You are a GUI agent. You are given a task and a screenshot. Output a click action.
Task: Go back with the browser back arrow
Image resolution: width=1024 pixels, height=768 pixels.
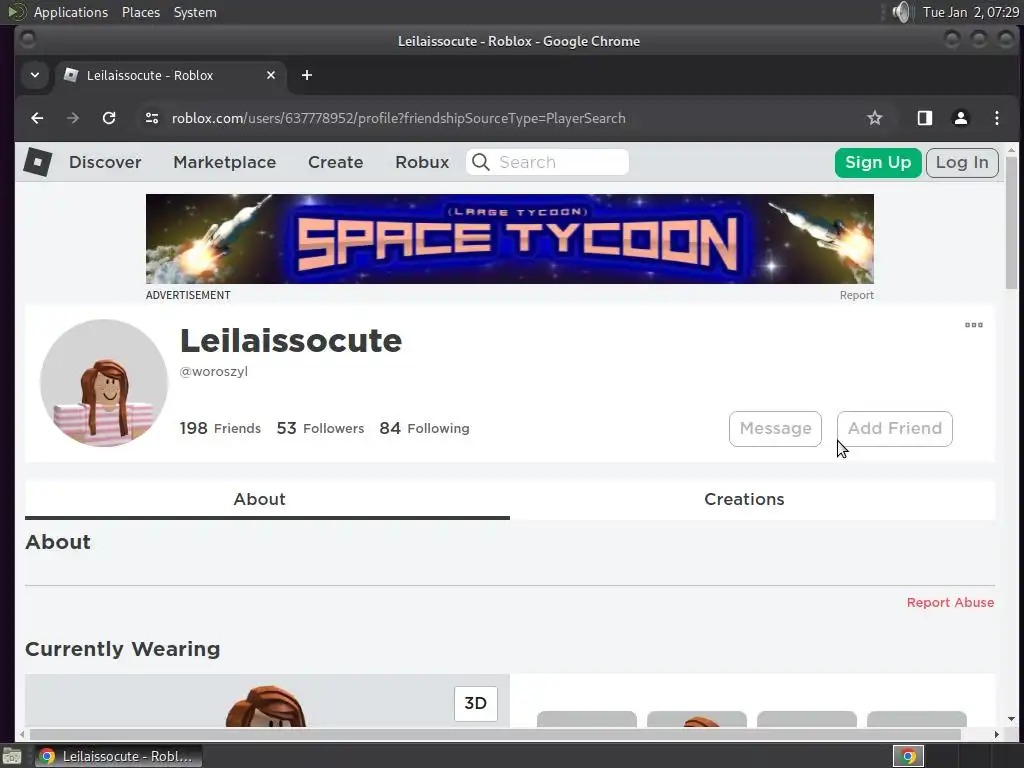click(x=37, y=118)
